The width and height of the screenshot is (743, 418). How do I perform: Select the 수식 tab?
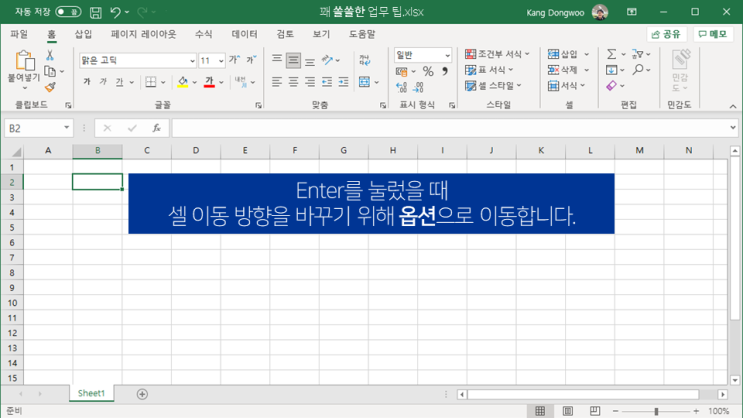(x=203, y=34)
